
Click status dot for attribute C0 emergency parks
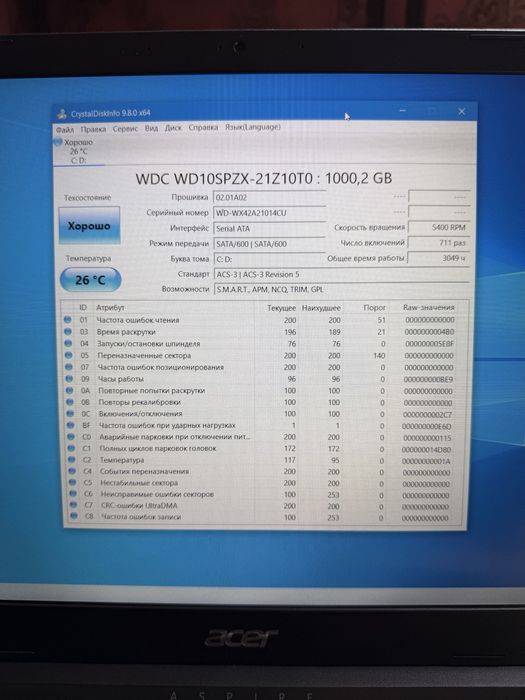[x=71, y=437]
